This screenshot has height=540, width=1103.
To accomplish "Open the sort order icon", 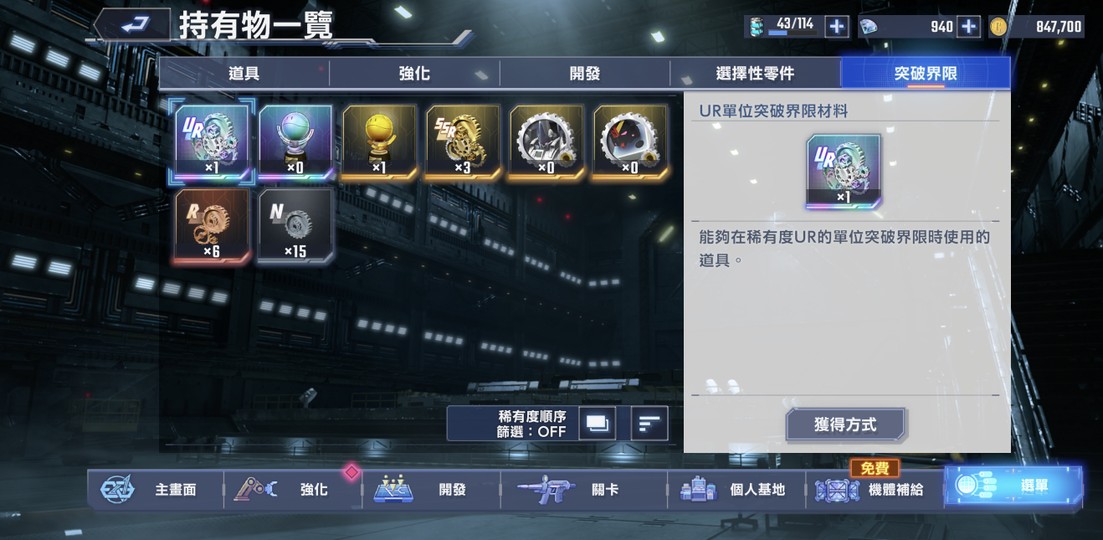I will (x=649, y=423).
